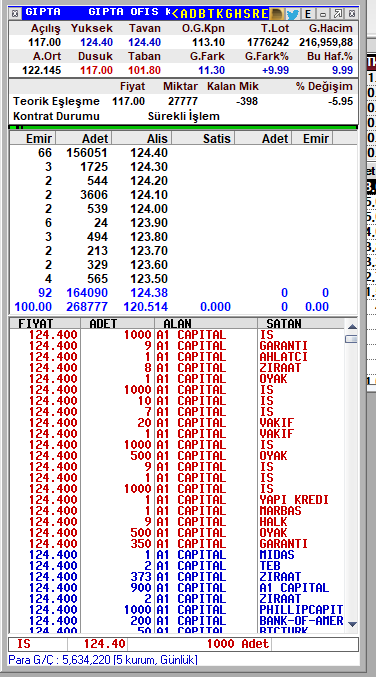Click the small x icon left of GIPTA title
Viewport: 376px width, 677px height.
click(15, 14)
